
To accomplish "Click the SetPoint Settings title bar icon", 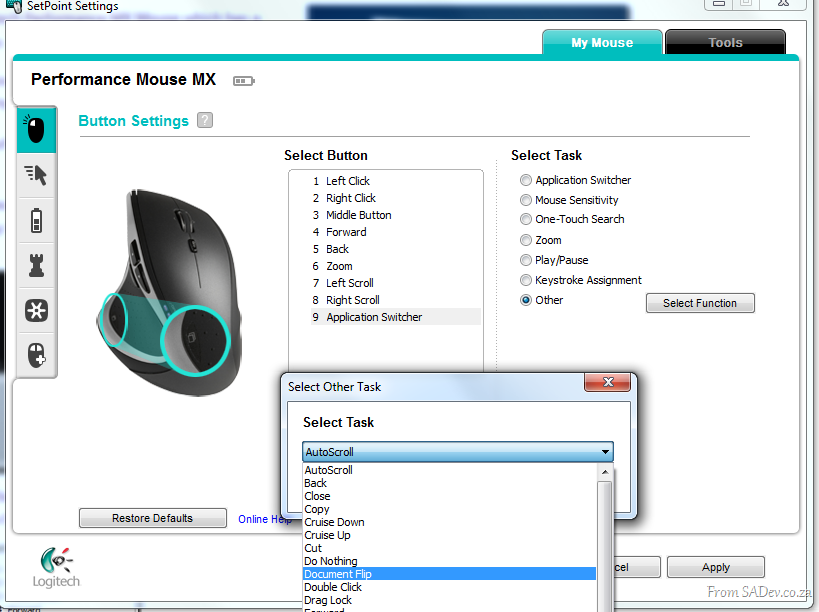I will [x=14, y=6].
